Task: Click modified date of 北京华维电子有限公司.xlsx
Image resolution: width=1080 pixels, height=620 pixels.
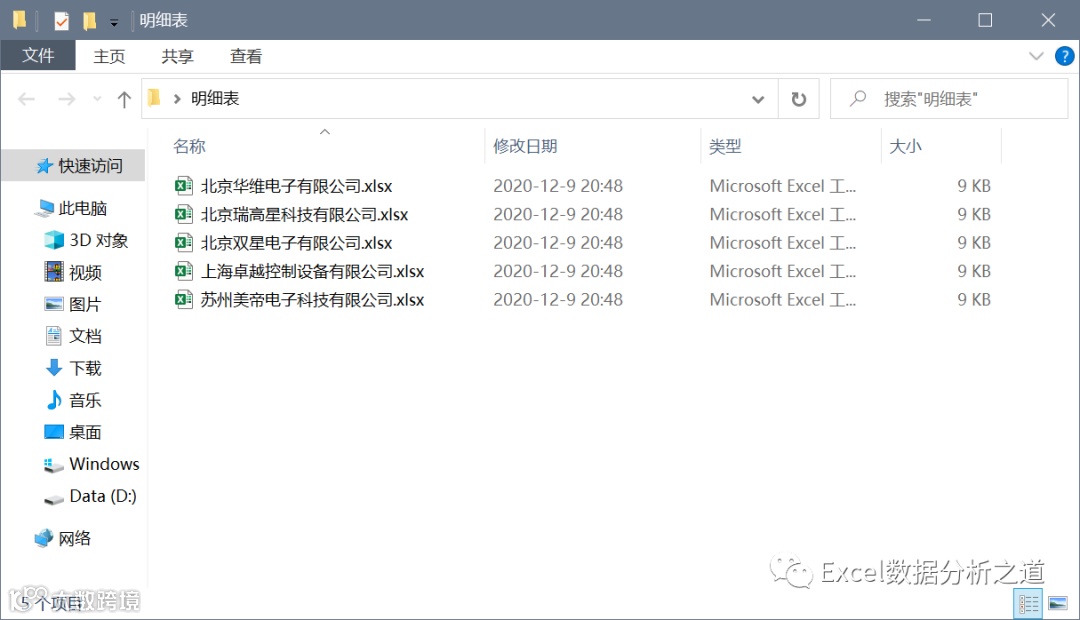Action: (x=558, y=186)
